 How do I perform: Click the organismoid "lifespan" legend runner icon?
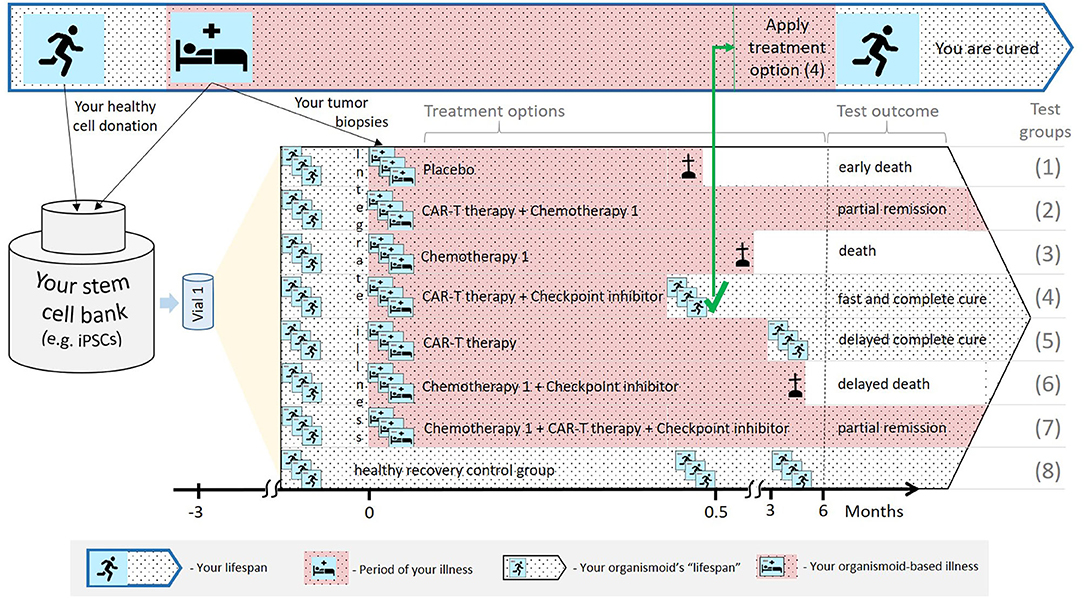point(518,568)
